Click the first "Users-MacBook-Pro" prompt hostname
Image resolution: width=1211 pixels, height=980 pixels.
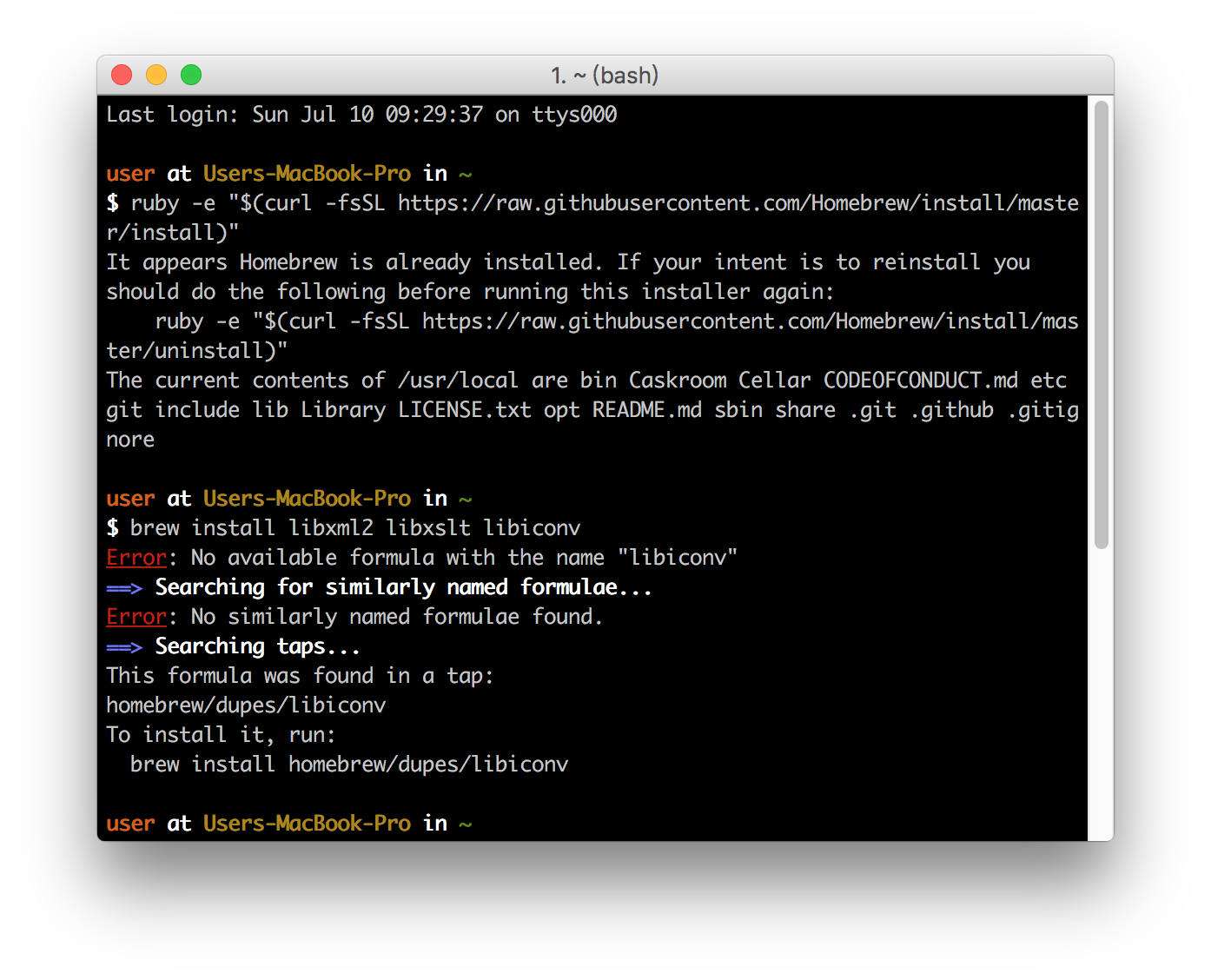[x=307, y=174]
